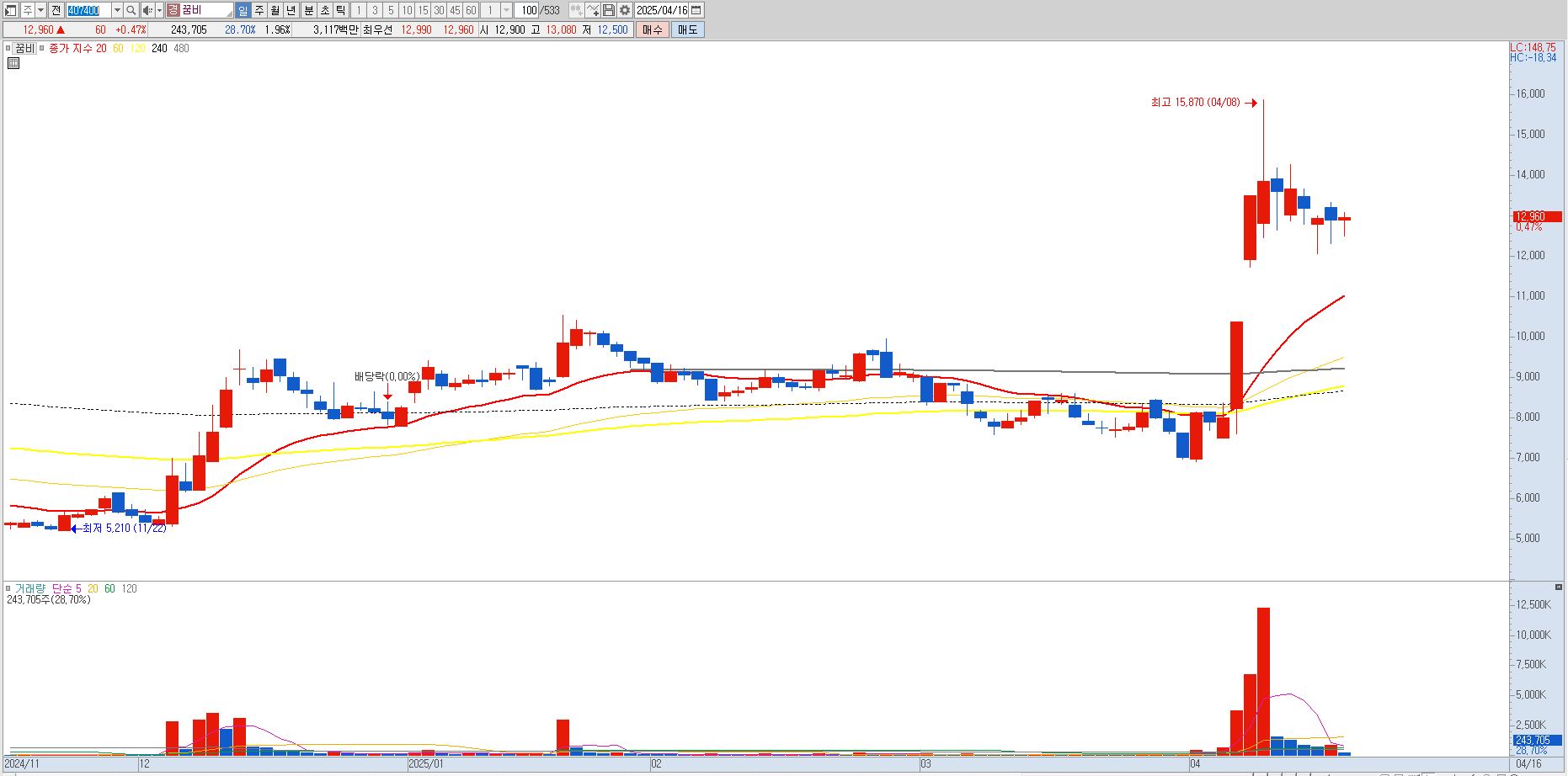The height and width of the screenshot is (776, 1568).
Task: Click the 매수 buy button
Action: coord(652,29)
